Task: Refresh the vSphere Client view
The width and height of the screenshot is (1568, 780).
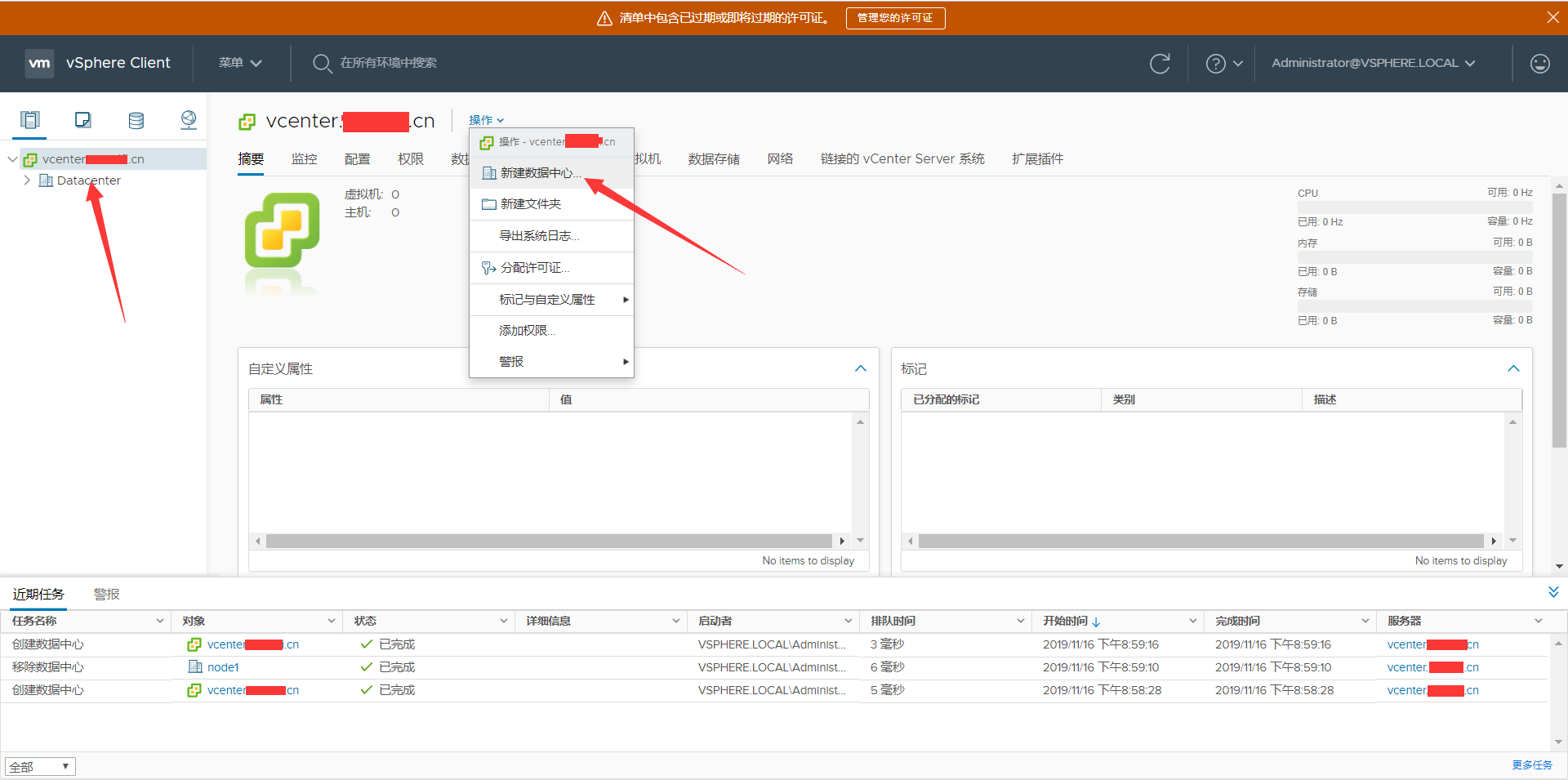Action: [1160, 63]
